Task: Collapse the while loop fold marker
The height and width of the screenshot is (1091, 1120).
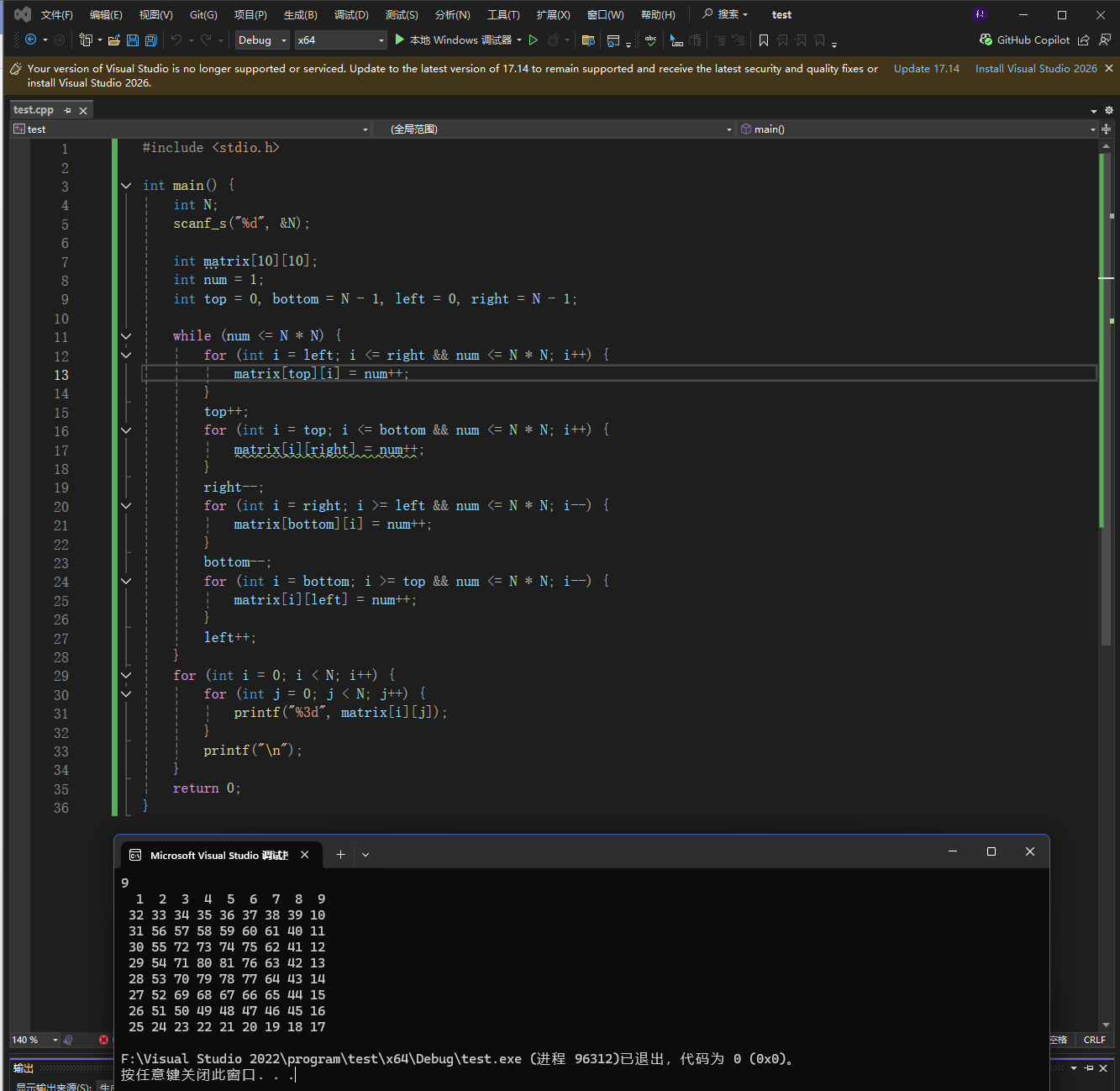Action: coord(126,336)
